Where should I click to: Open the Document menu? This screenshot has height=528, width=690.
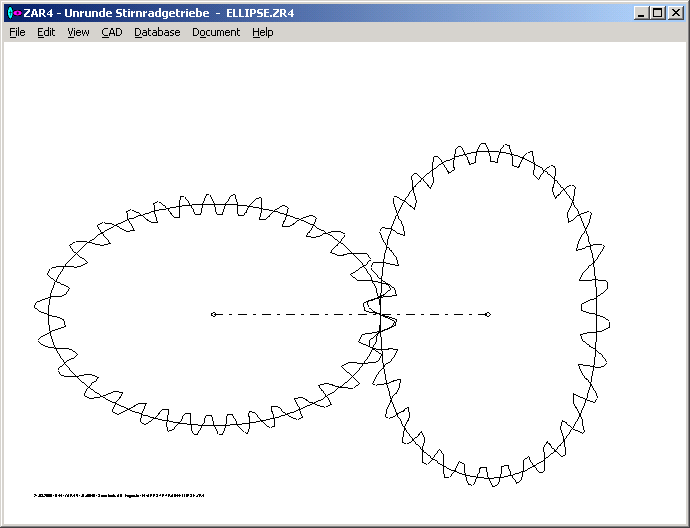[216, 32]
